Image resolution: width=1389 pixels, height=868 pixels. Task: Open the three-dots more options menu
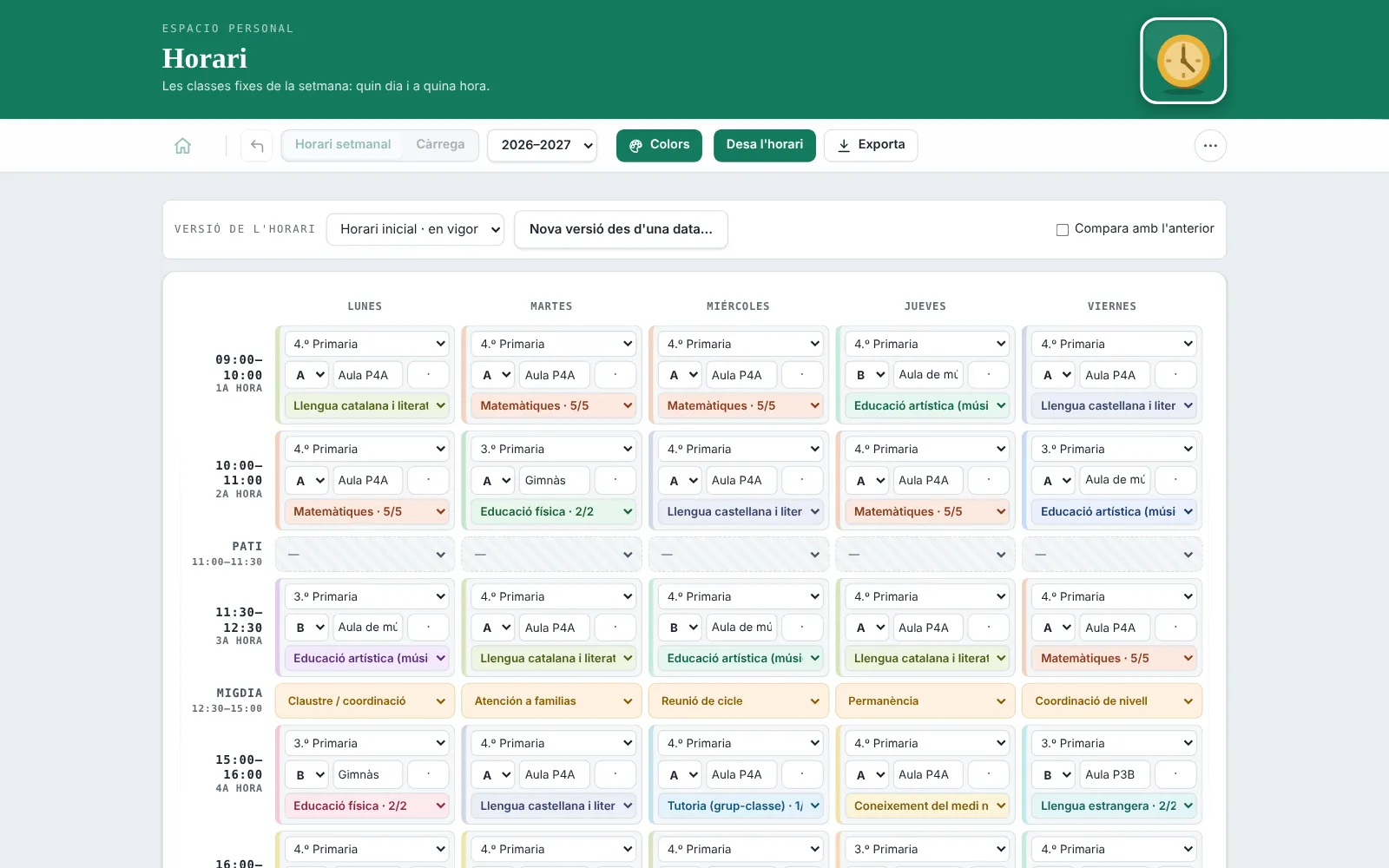tap(1210, 146)
